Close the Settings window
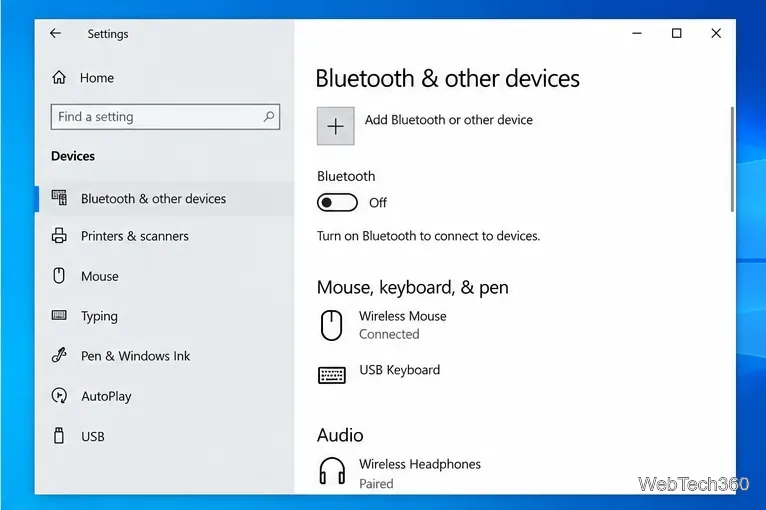Screen dimensions: 766x510 point(716,33)
